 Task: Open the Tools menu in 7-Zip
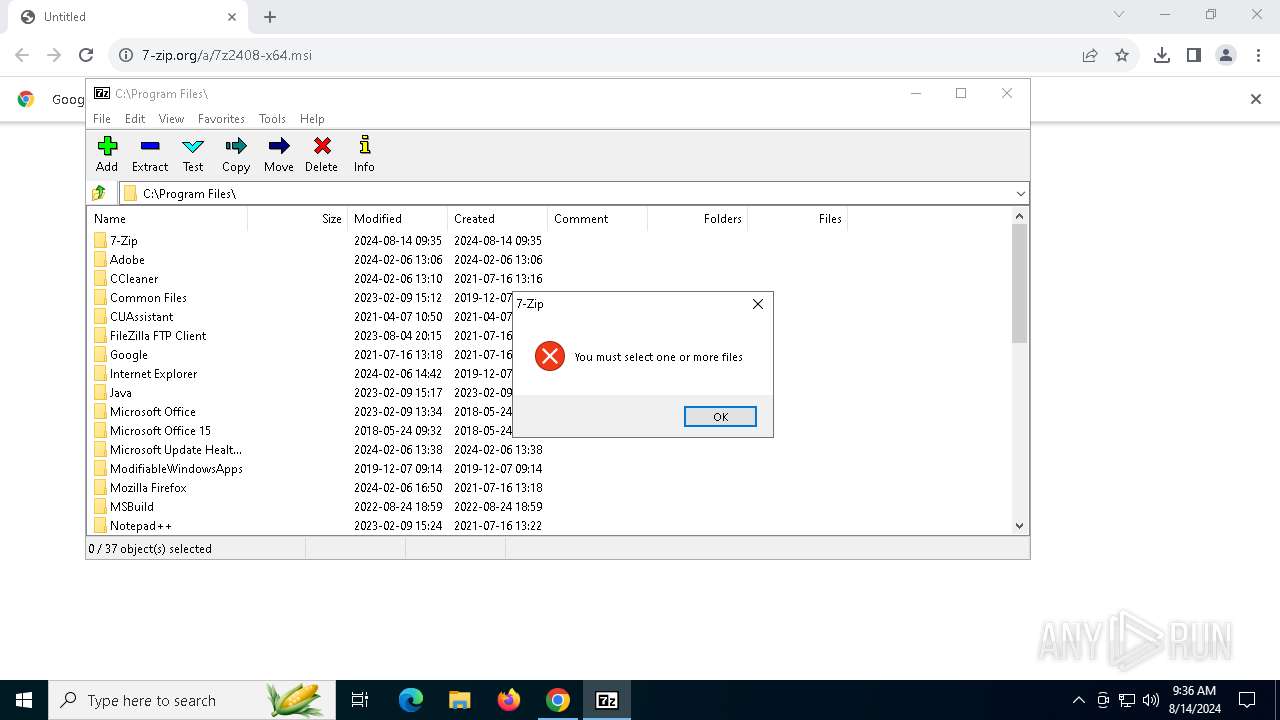pos(272,118)
